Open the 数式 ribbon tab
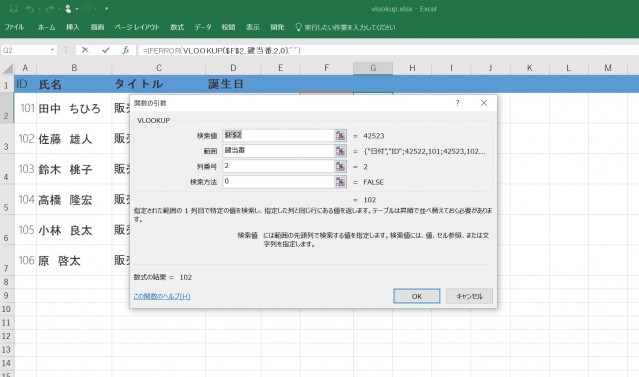This screenshot has width=639, height=377. 177,27
